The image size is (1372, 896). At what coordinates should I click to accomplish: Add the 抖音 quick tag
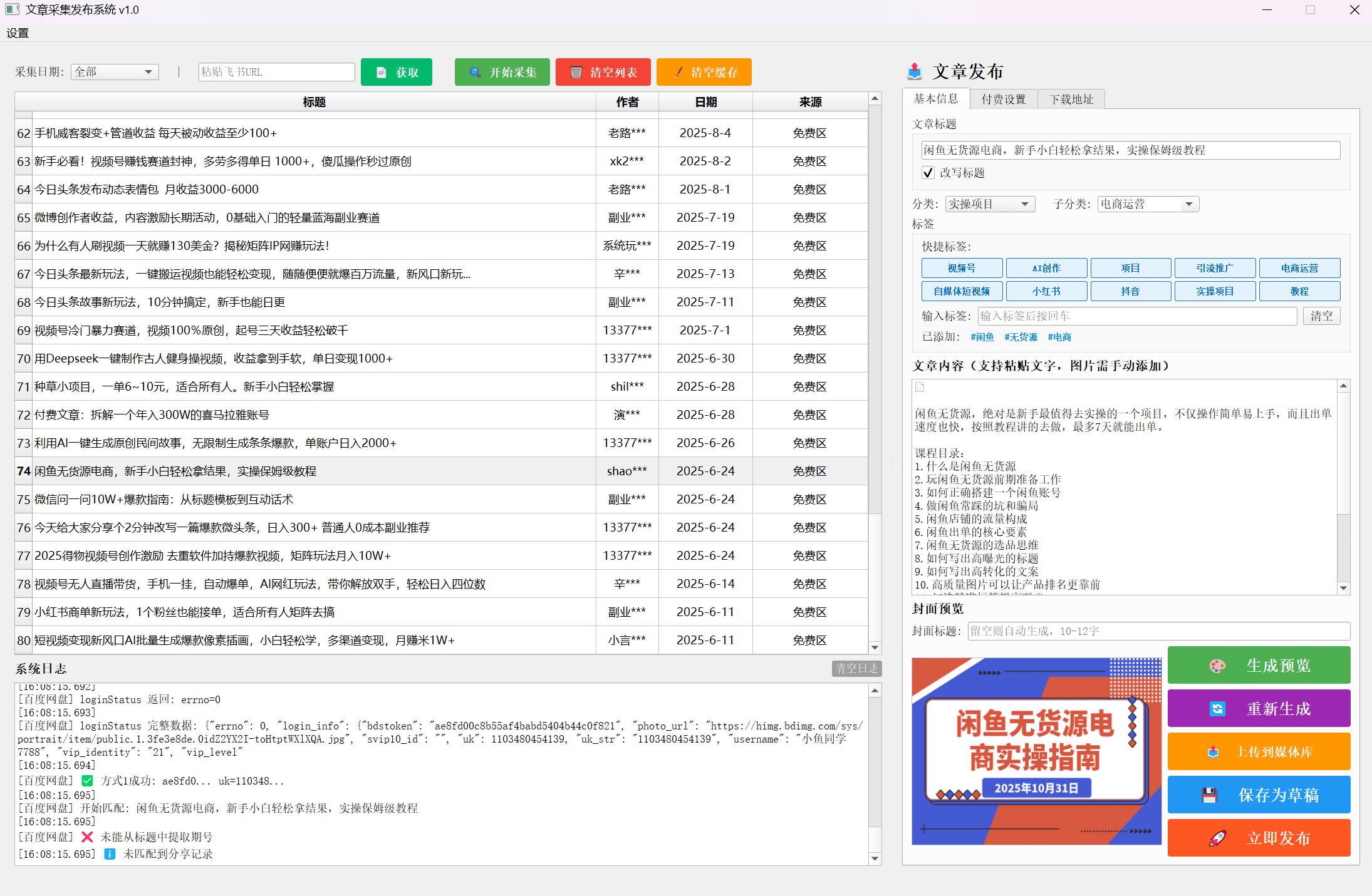pos(1130,291)
